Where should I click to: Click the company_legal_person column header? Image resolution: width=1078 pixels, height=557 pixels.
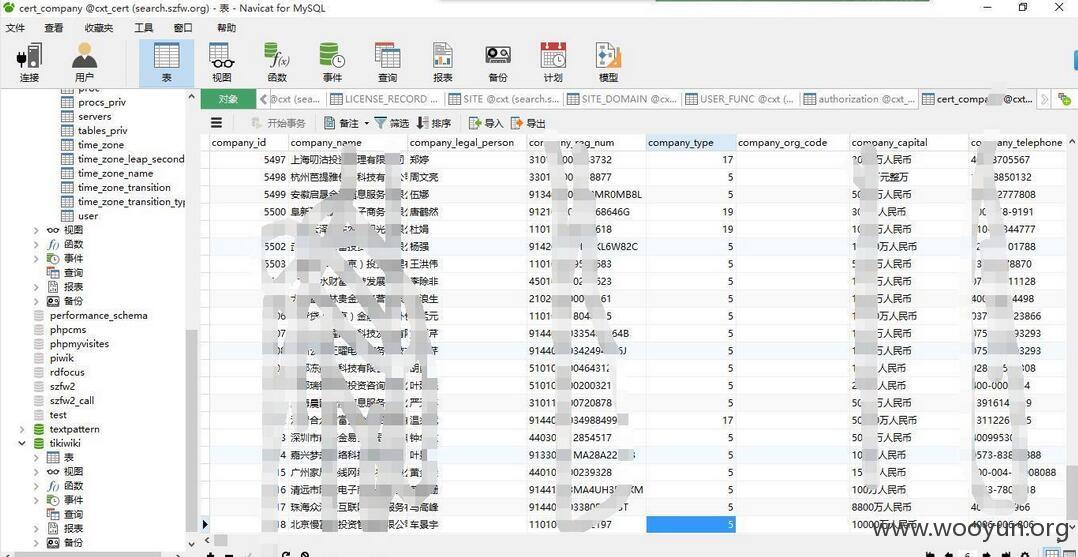tap(466, 142)
